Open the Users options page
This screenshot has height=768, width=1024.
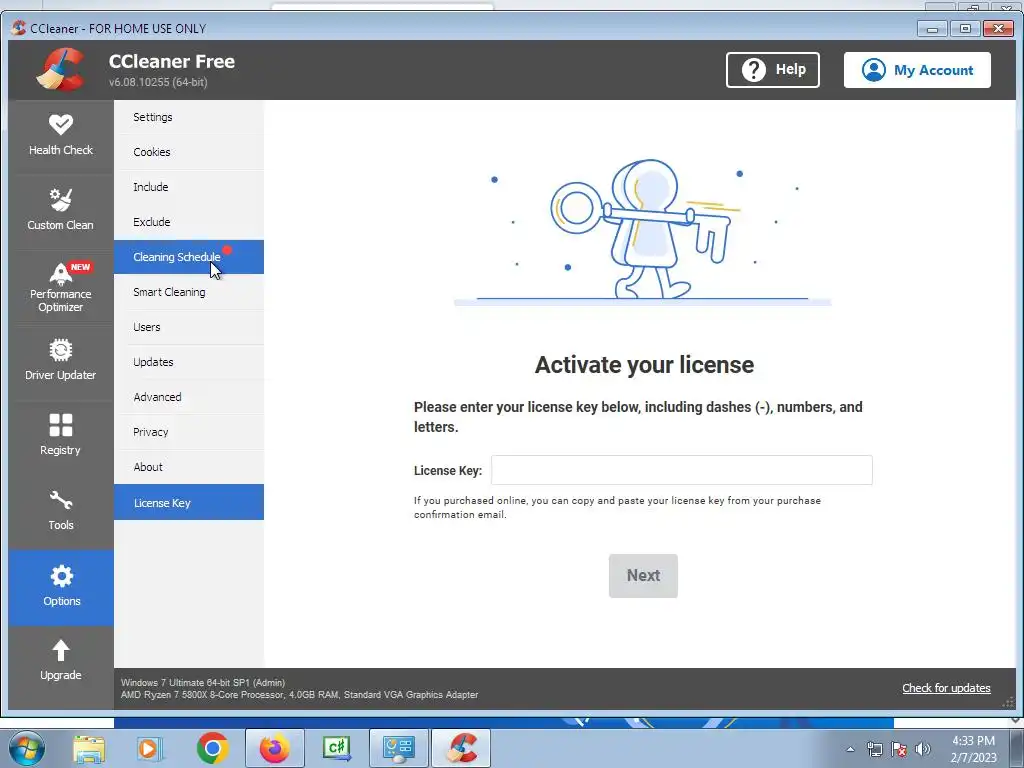point(189,327)
